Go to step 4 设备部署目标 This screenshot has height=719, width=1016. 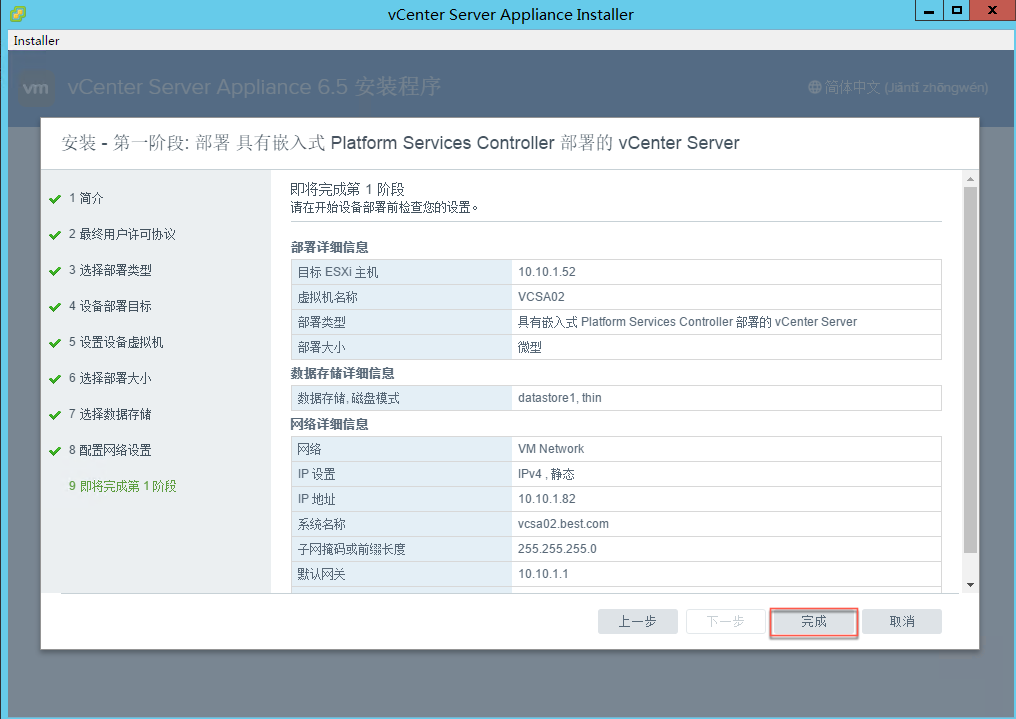point(110,306)
